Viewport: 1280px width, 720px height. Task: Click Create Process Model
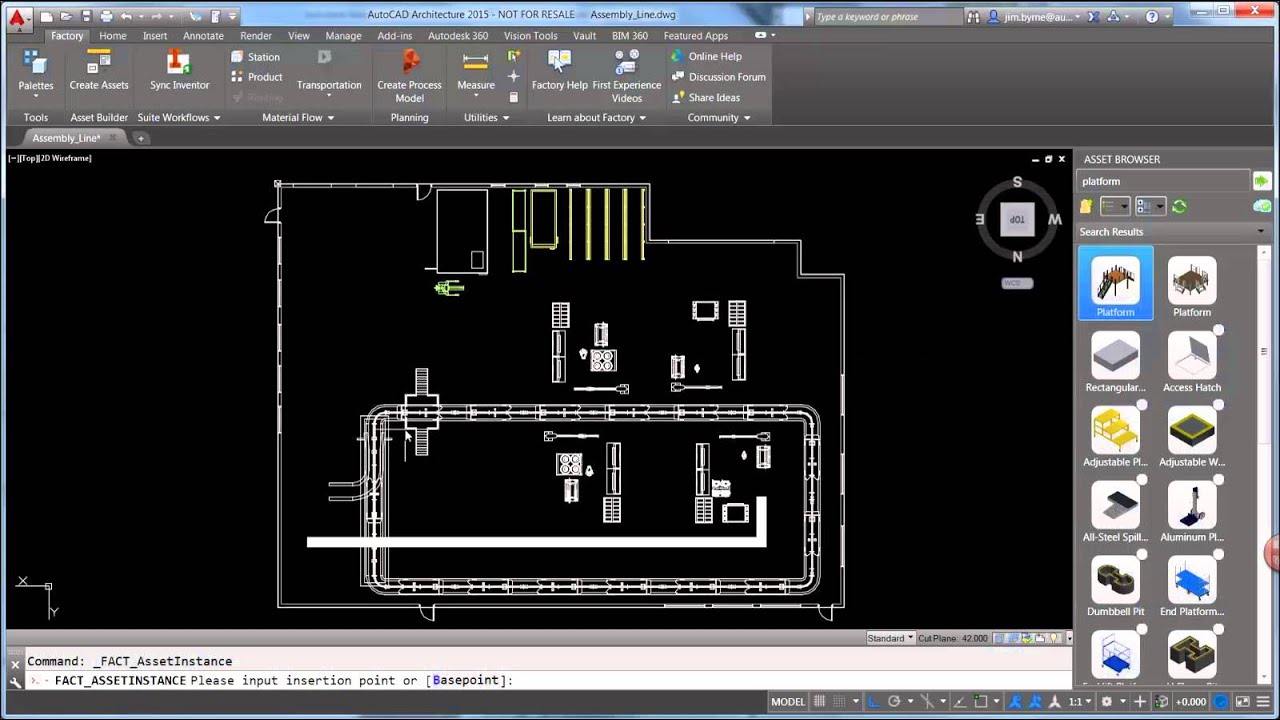409,76
